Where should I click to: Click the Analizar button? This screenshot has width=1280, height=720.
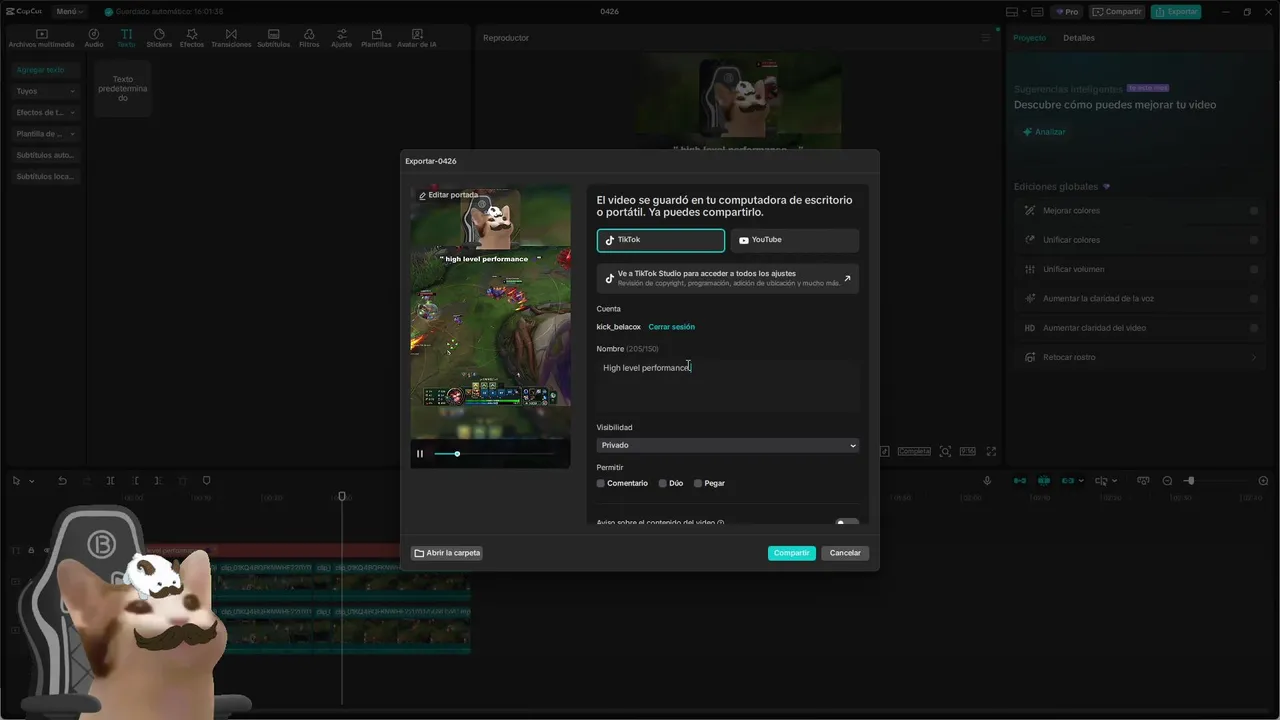(x=1044, y=132)
